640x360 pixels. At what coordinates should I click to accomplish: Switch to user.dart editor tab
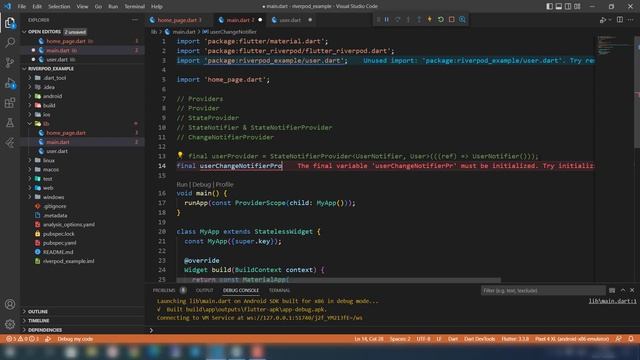coord(290,20)
